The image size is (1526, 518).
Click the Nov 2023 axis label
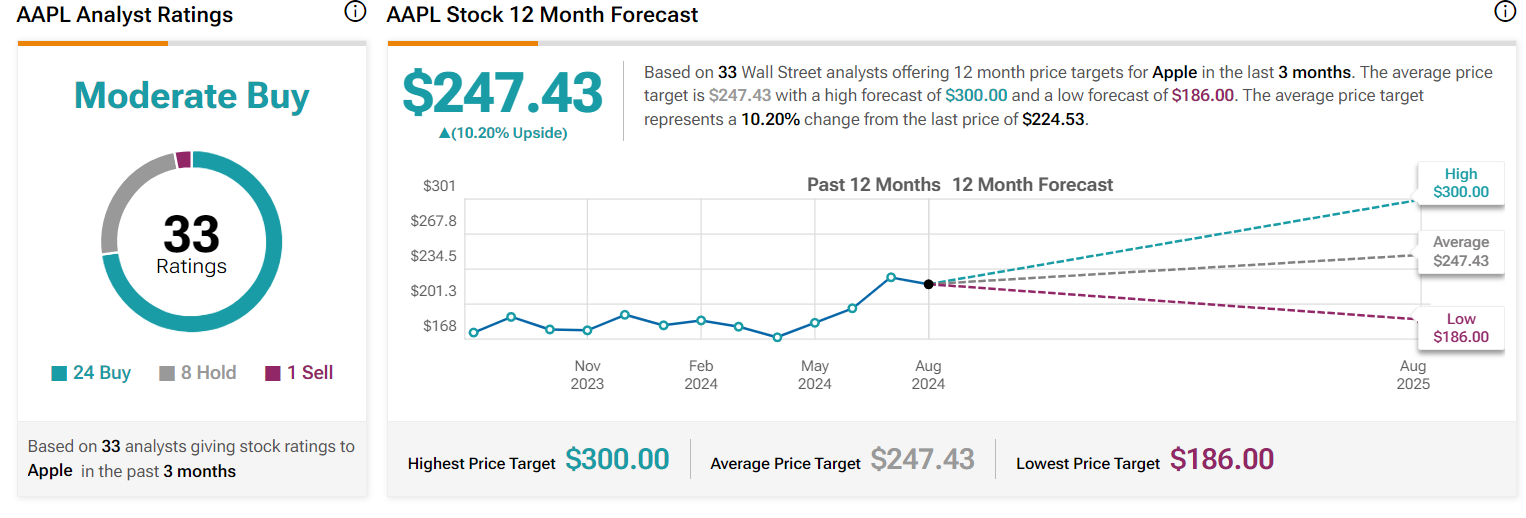point(587,375)
